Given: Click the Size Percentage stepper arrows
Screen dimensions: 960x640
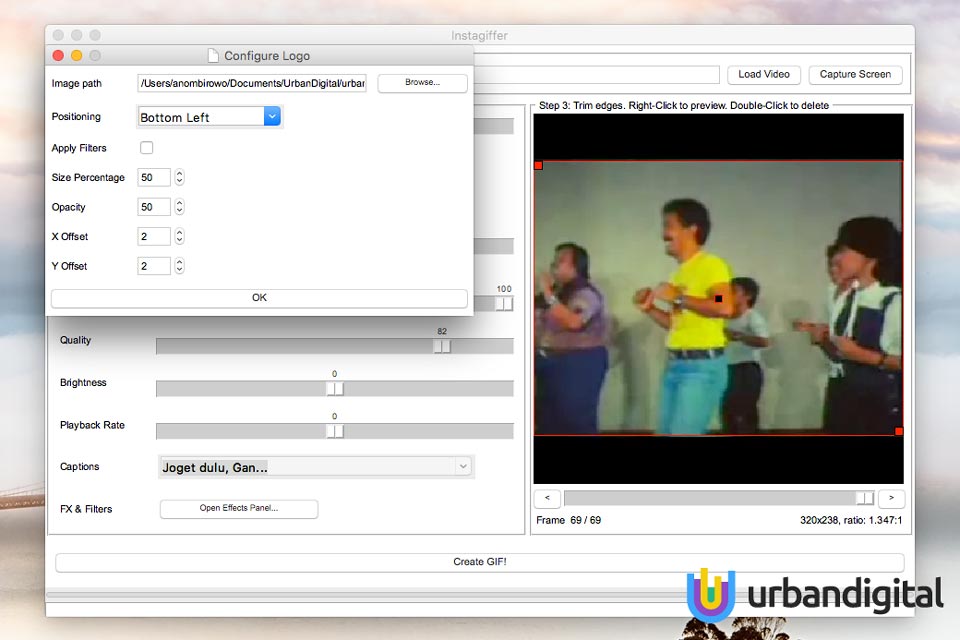Looking at the screenshot, I should pyautogui.click(x=179, y=178).
